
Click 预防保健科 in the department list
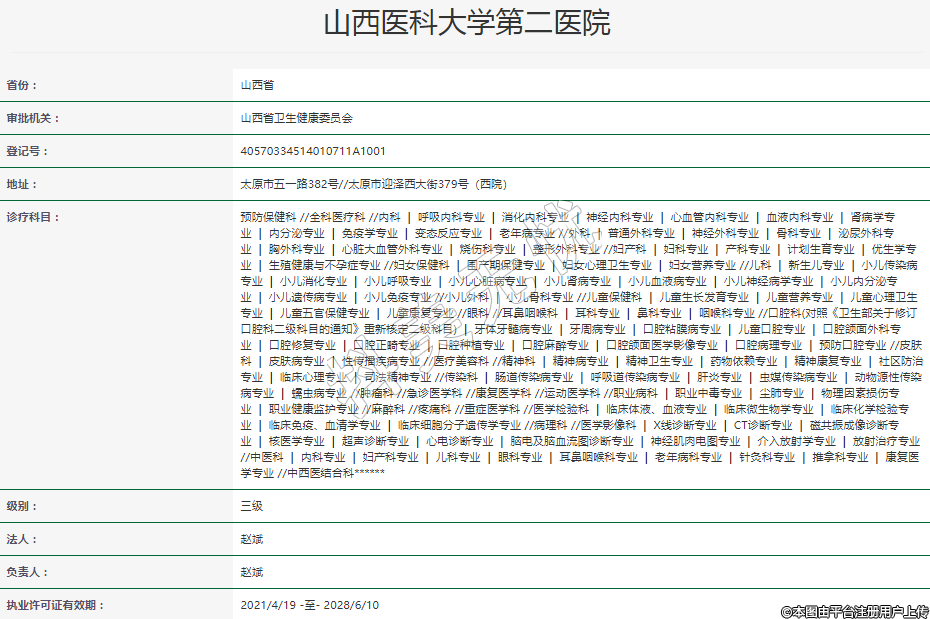(x=268, y=217)
